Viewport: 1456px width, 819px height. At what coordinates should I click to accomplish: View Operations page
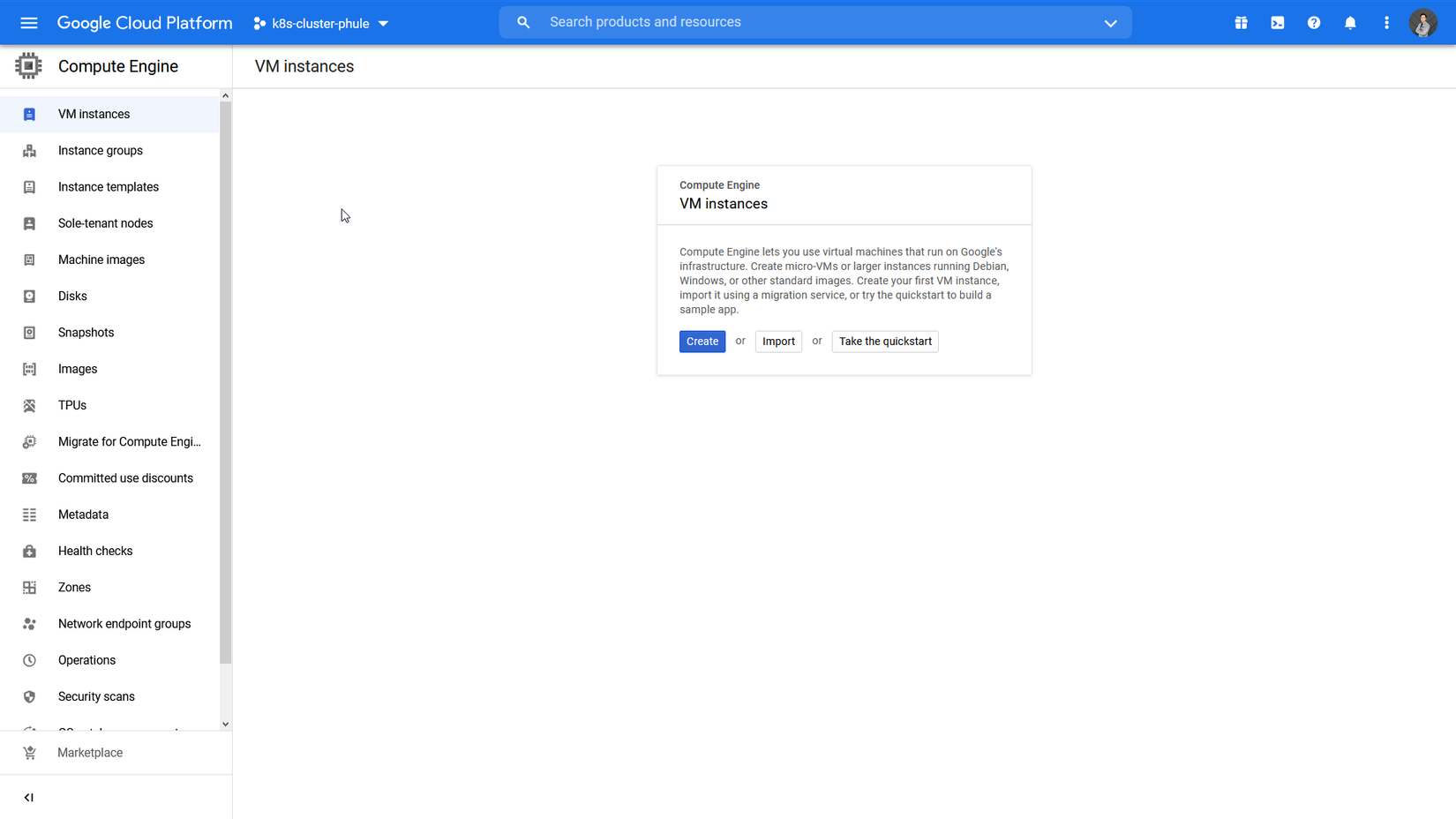click(109, 660)
